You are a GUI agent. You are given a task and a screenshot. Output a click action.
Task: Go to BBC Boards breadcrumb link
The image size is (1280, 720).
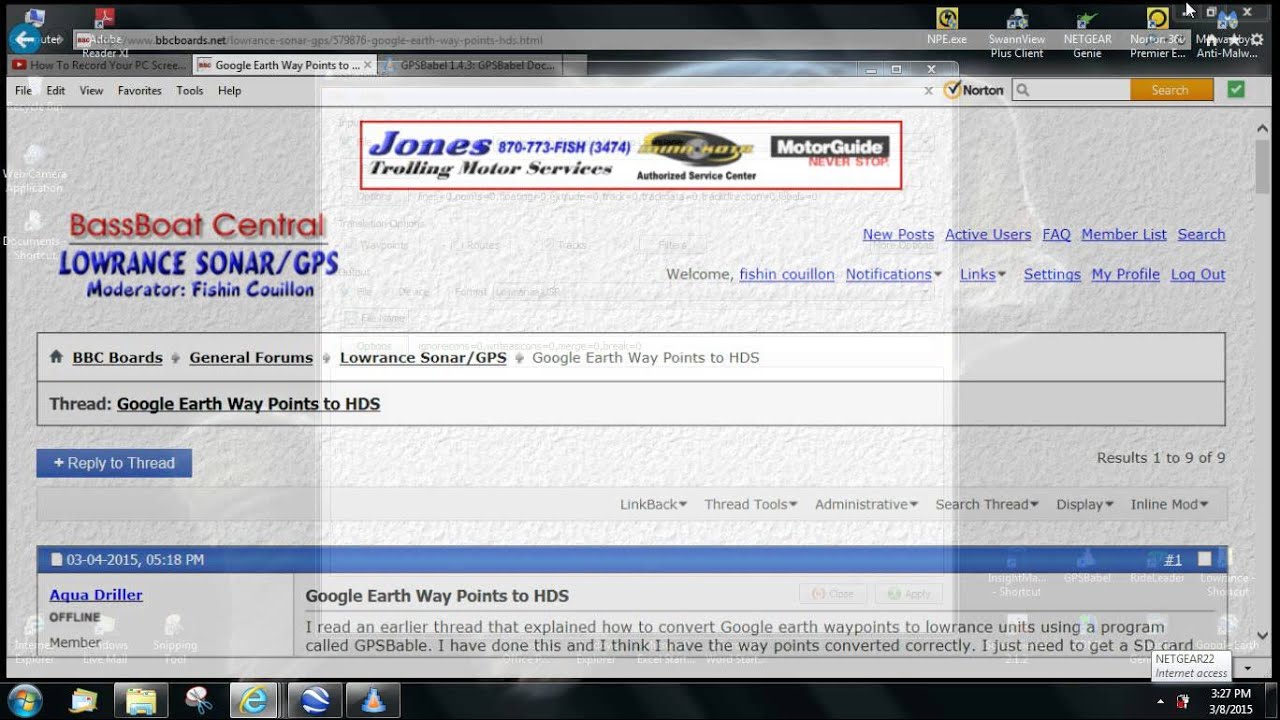pos(117,357)
